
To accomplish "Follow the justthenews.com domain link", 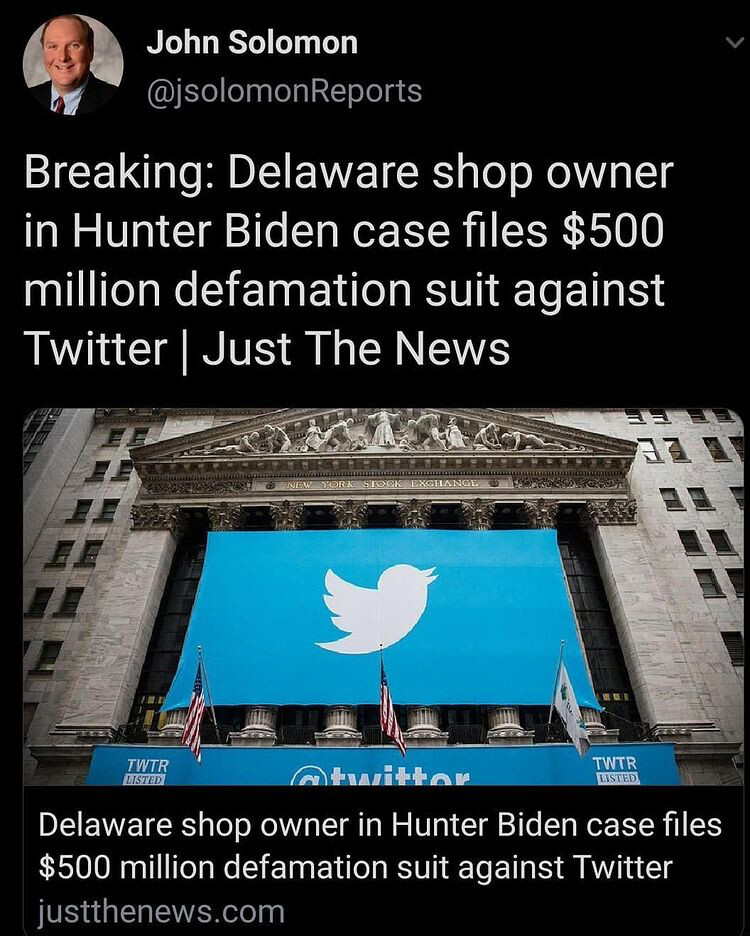I will (161, 912).
